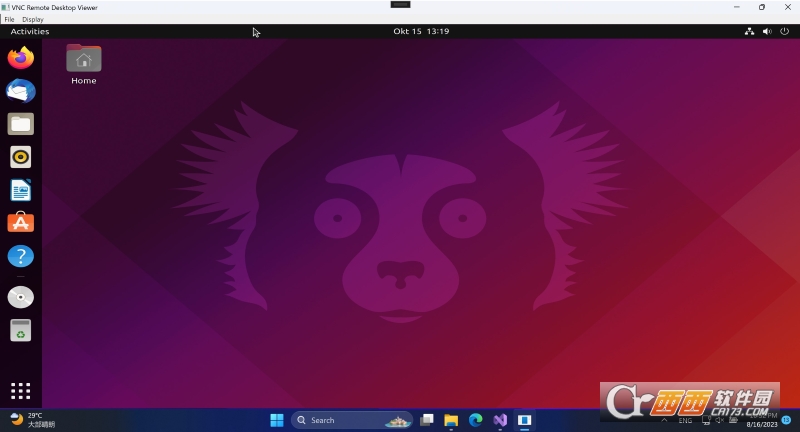Open the power menu icon in top bar
Screen dimensions: 800x432
pyautogui.click(x=784, y=31)
